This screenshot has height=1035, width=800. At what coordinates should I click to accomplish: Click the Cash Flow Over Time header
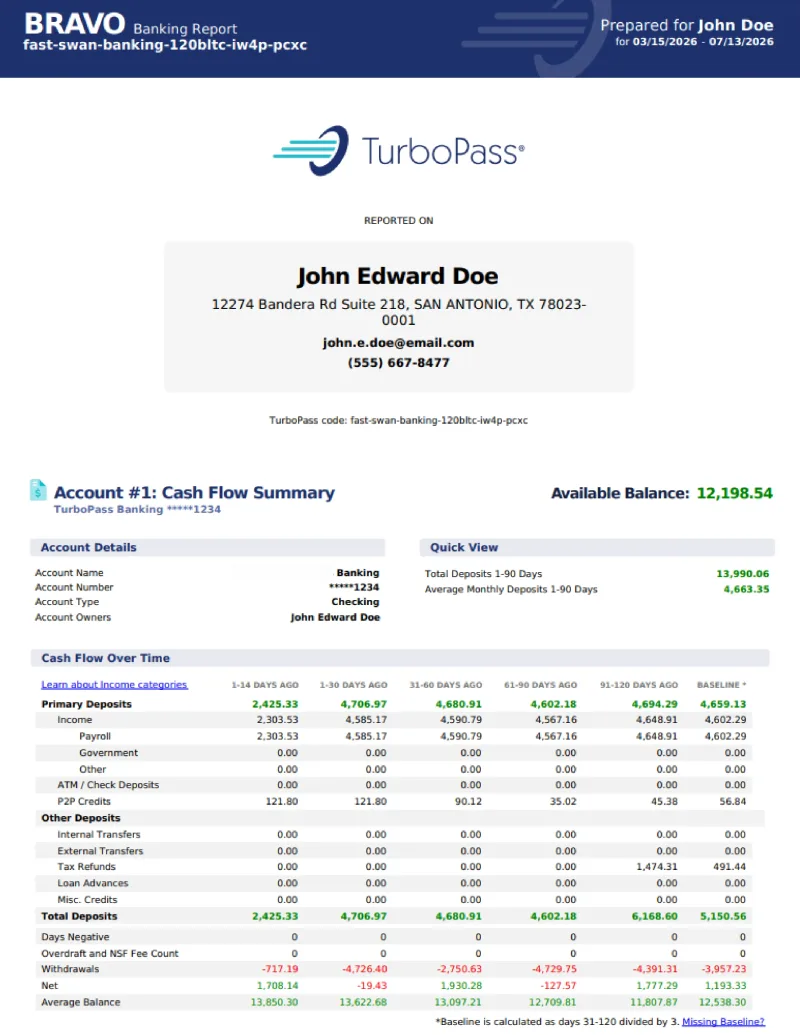coord(399,658)
